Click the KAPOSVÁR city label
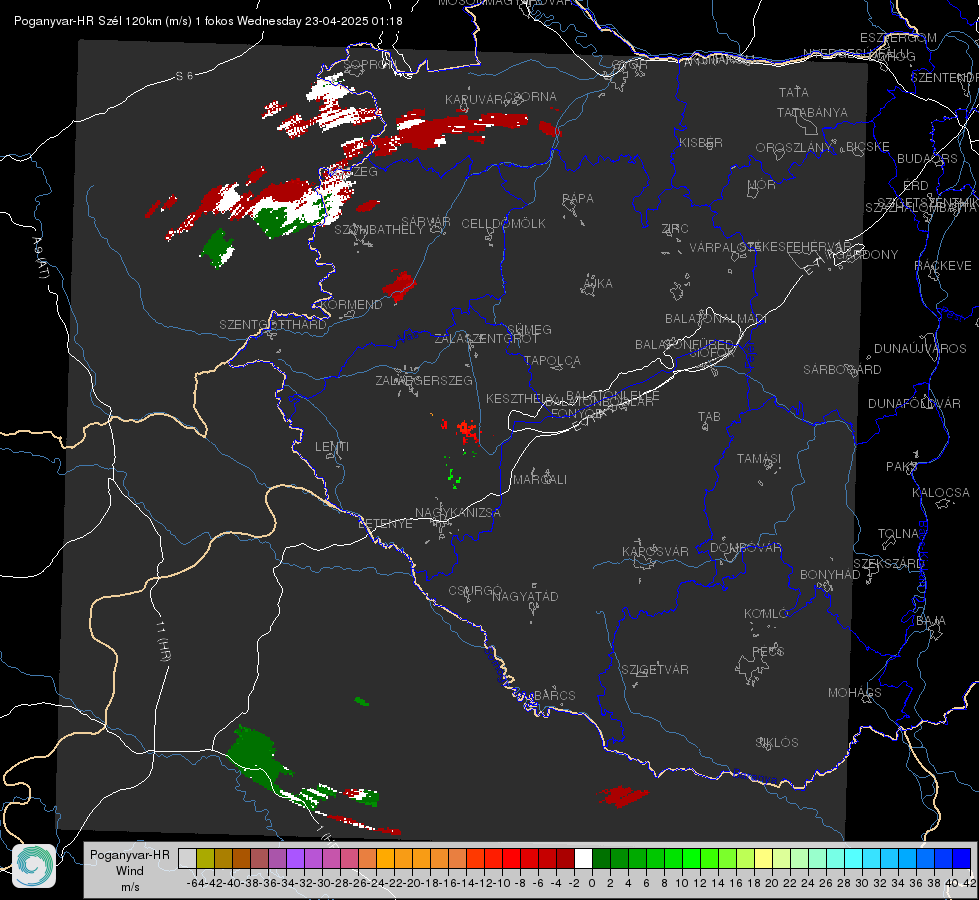 click(x=655, y=551)
